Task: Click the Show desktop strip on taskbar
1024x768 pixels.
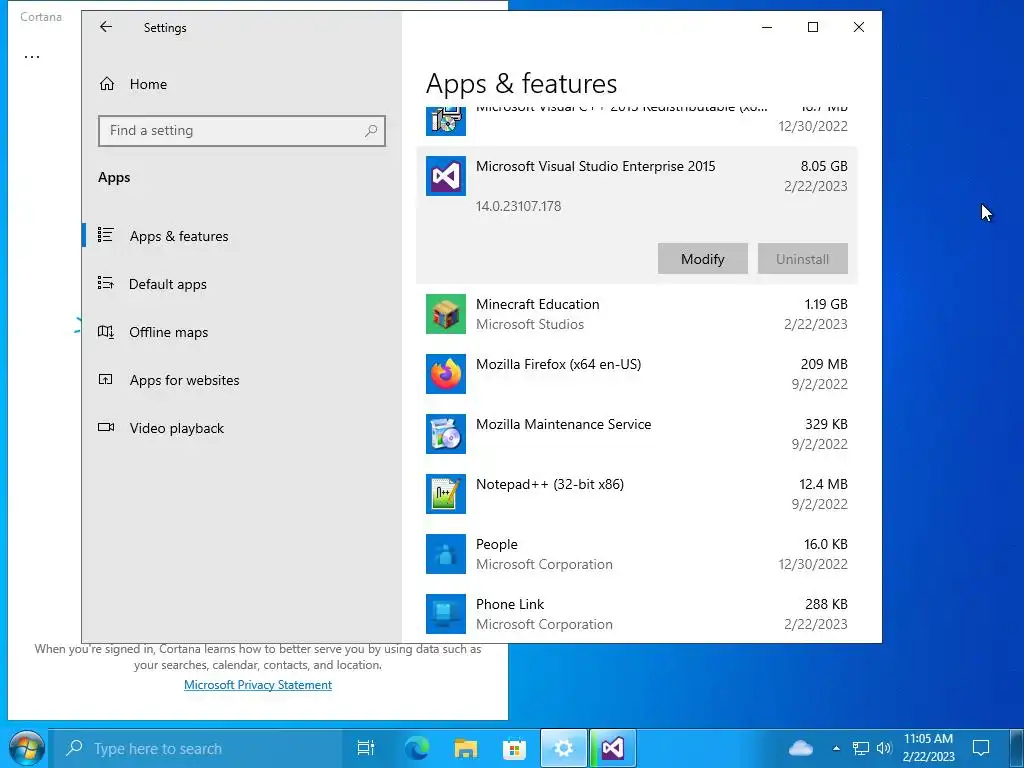Action: [x=1017, y=748]
